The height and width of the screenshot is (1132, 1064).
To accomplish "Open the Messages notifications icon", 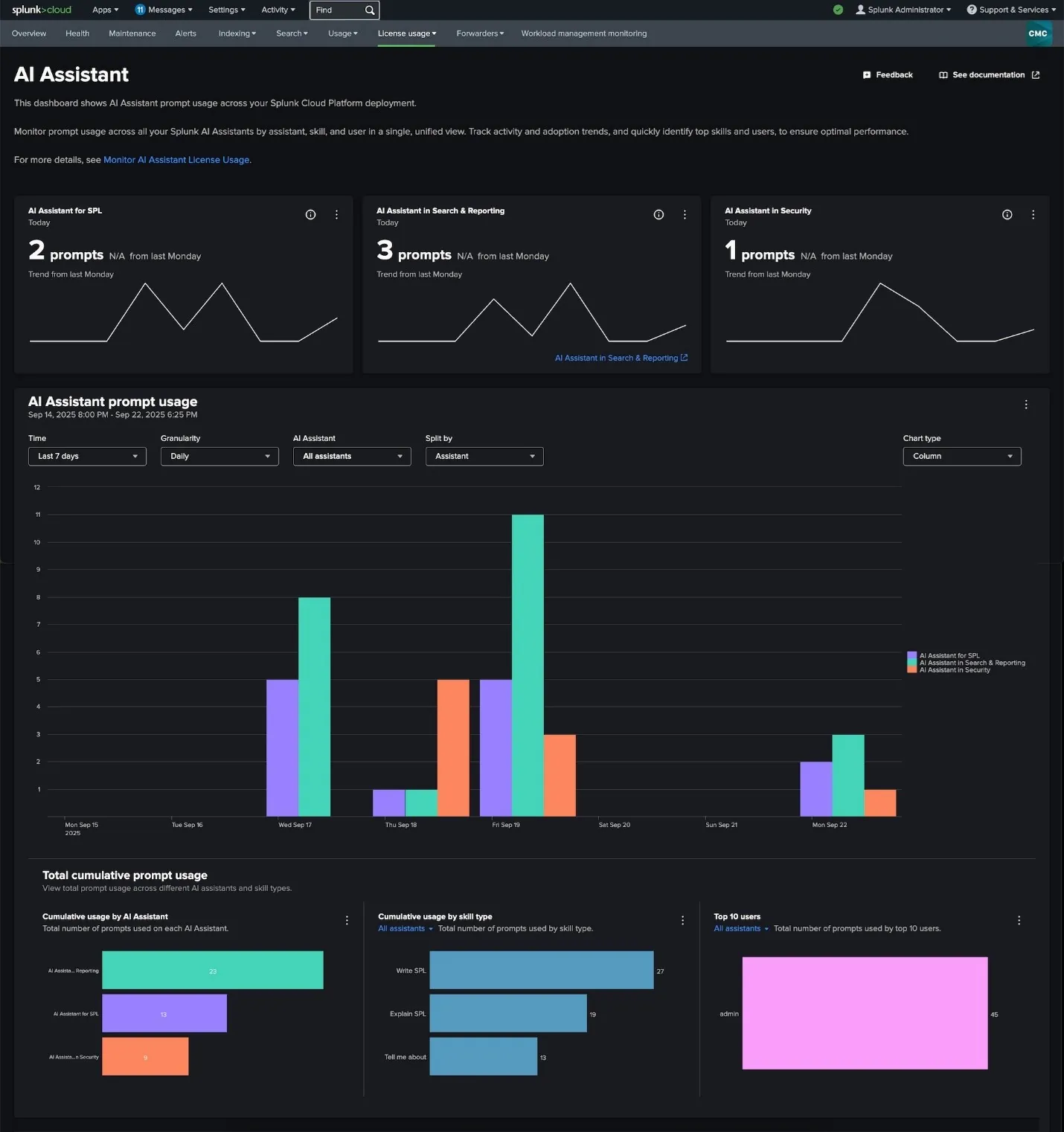I will pos(140,10).
